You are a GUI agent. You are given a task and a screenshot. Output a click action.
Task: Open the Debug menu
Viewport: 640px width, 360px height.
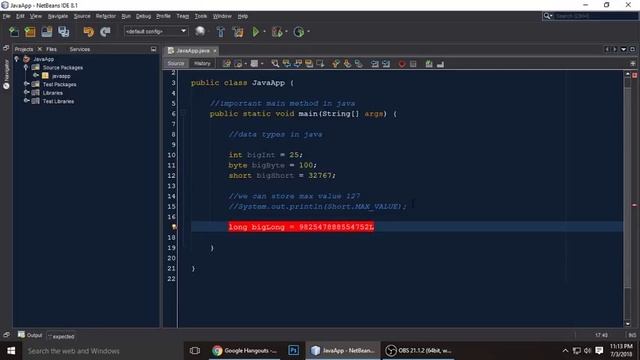pyautogui.click(x=143, y=16)
